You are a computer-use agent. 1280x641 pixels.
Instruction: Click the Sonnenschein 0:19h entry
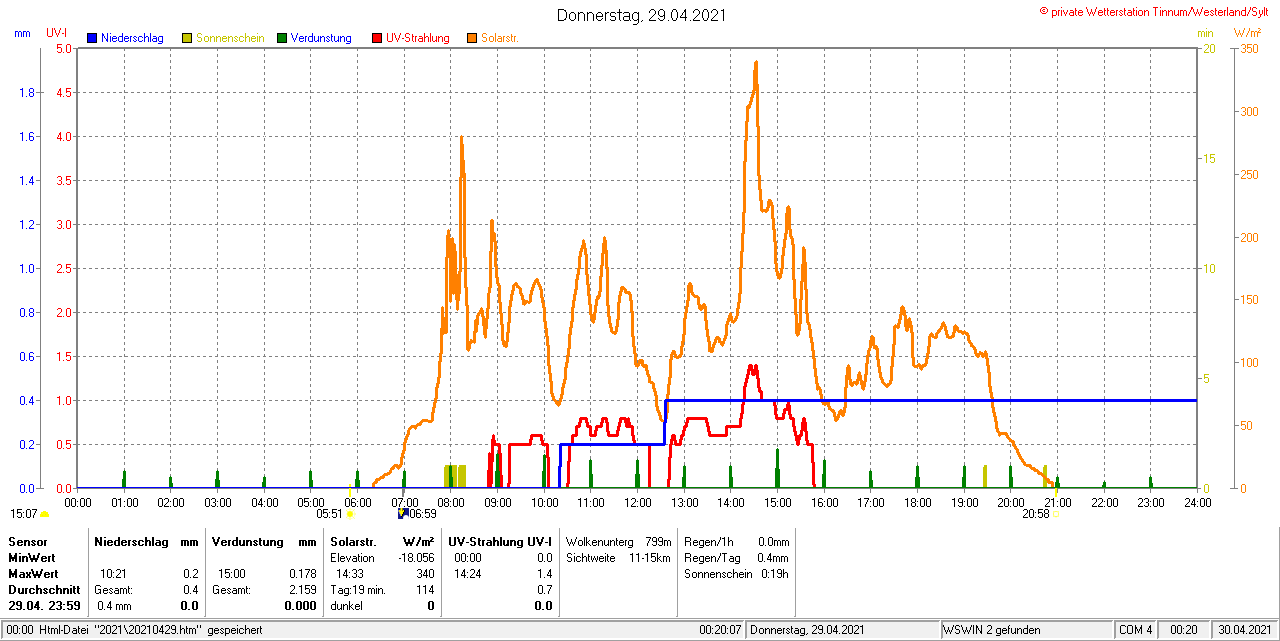click(737, 574)
